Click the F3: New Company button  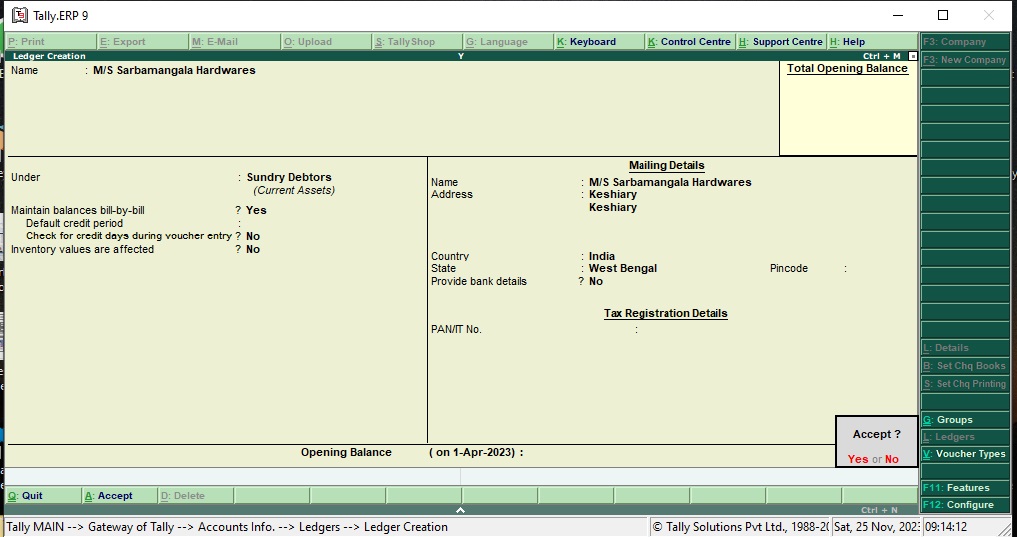[x=965, y=60]
